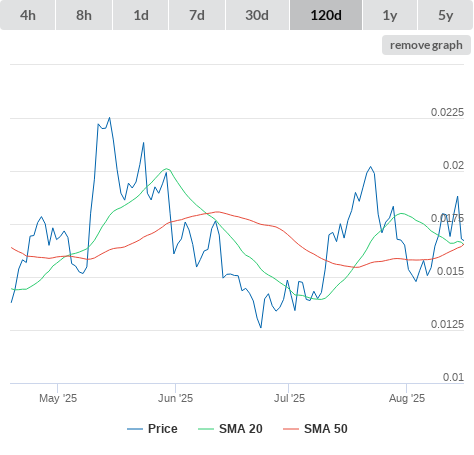Choose the 1d chart period

141,15
